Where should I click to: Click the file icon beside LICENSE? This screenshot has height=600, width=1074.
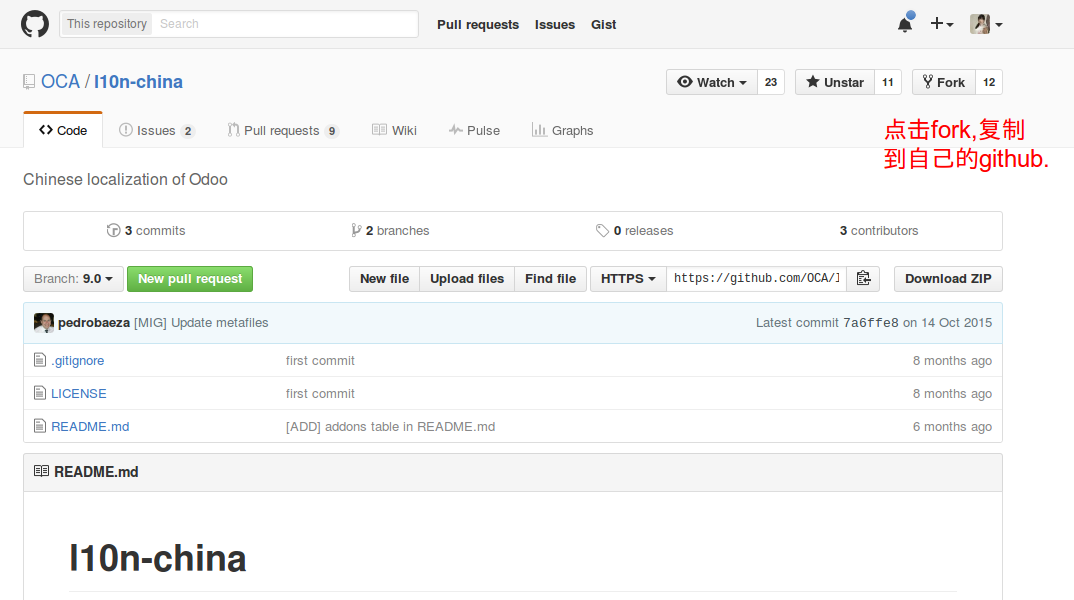point(40,393)
